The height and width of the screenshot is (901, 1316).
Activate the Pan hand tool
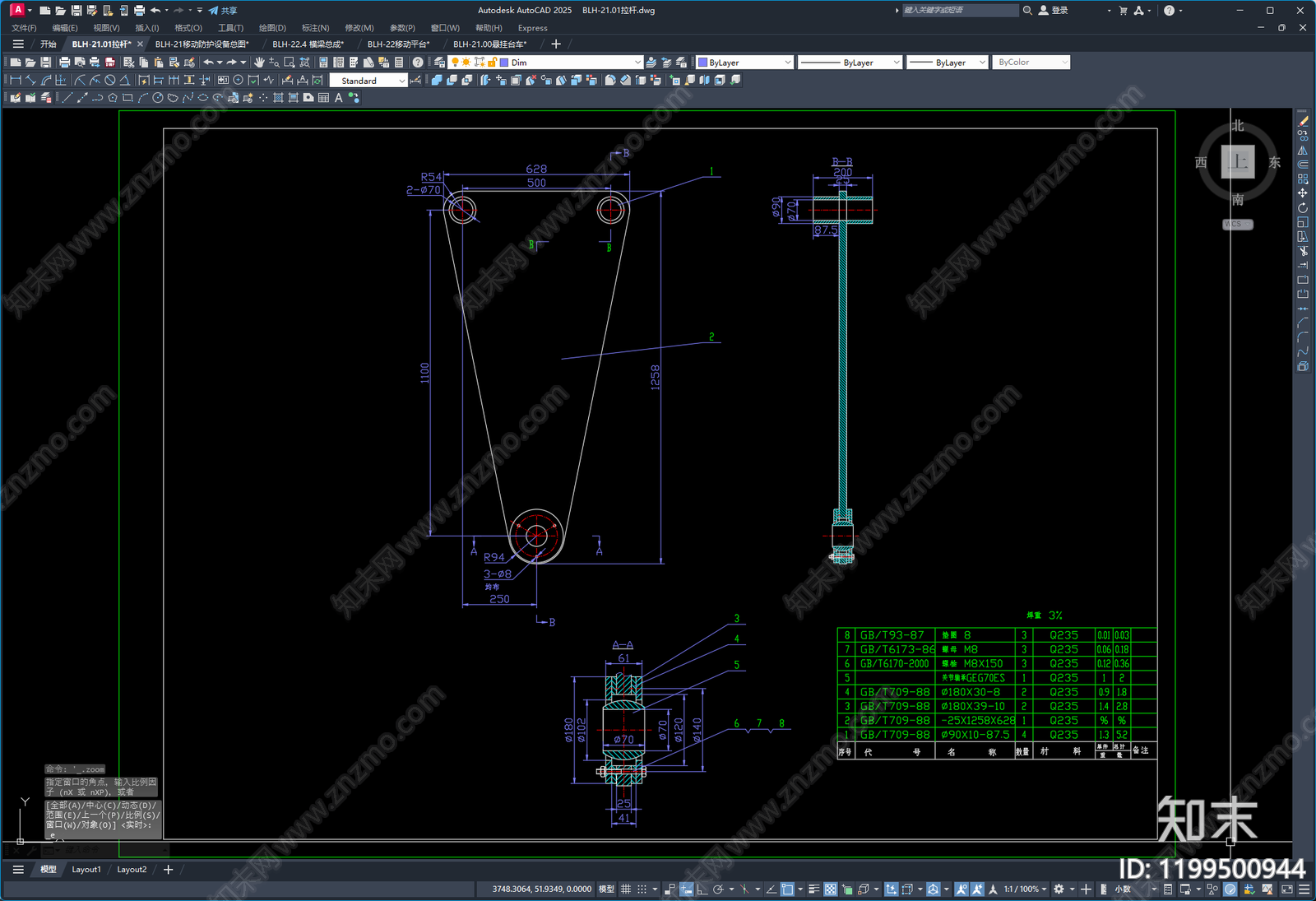coord(259,63)
